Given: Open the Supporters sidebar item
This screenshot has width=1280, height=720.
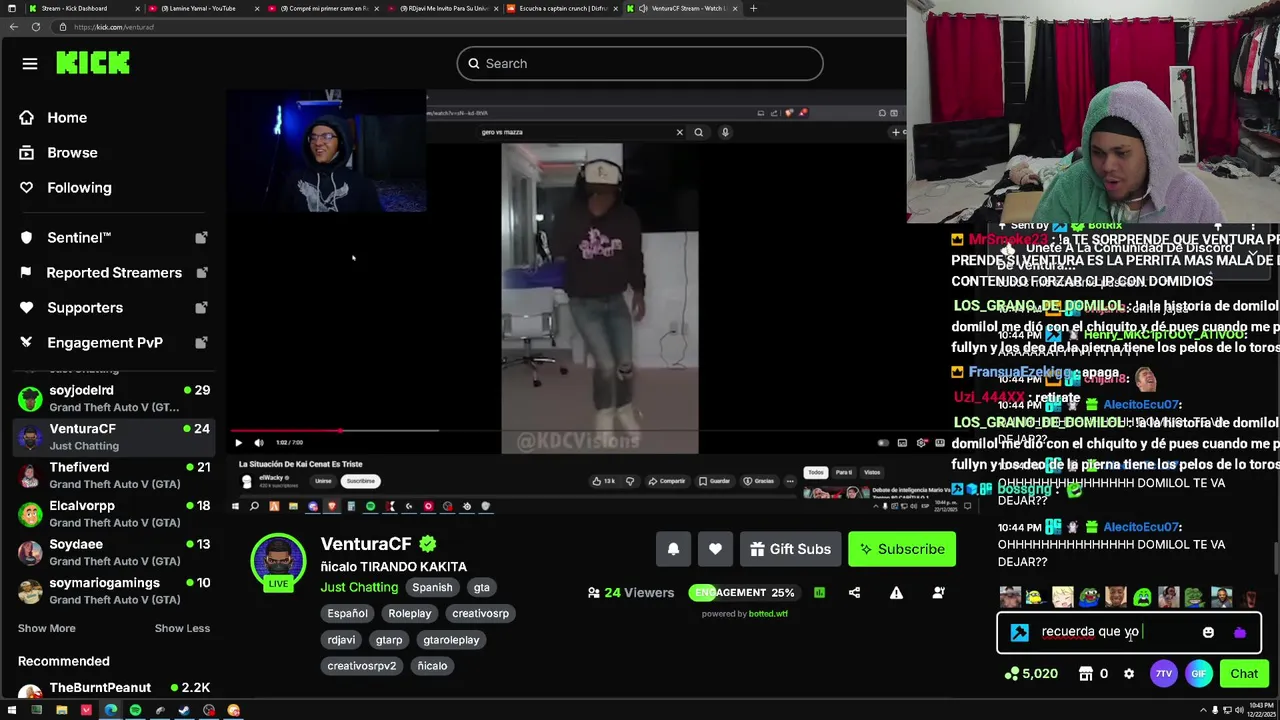Looking at the screenshot, I should (x=85, y=308).
